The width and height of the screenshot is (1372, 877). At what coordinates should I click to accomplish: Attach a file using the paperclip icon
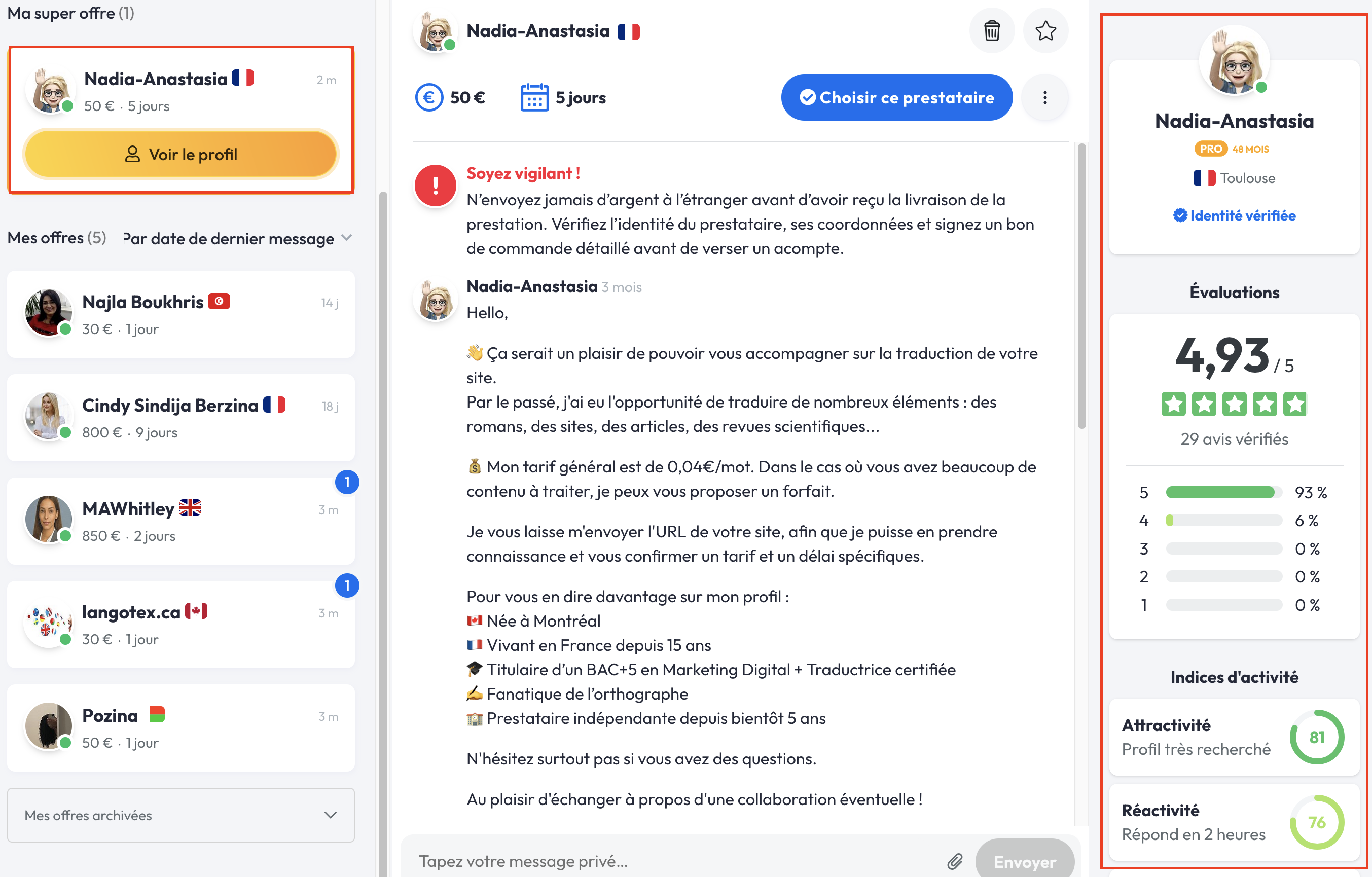click(955, 861)
